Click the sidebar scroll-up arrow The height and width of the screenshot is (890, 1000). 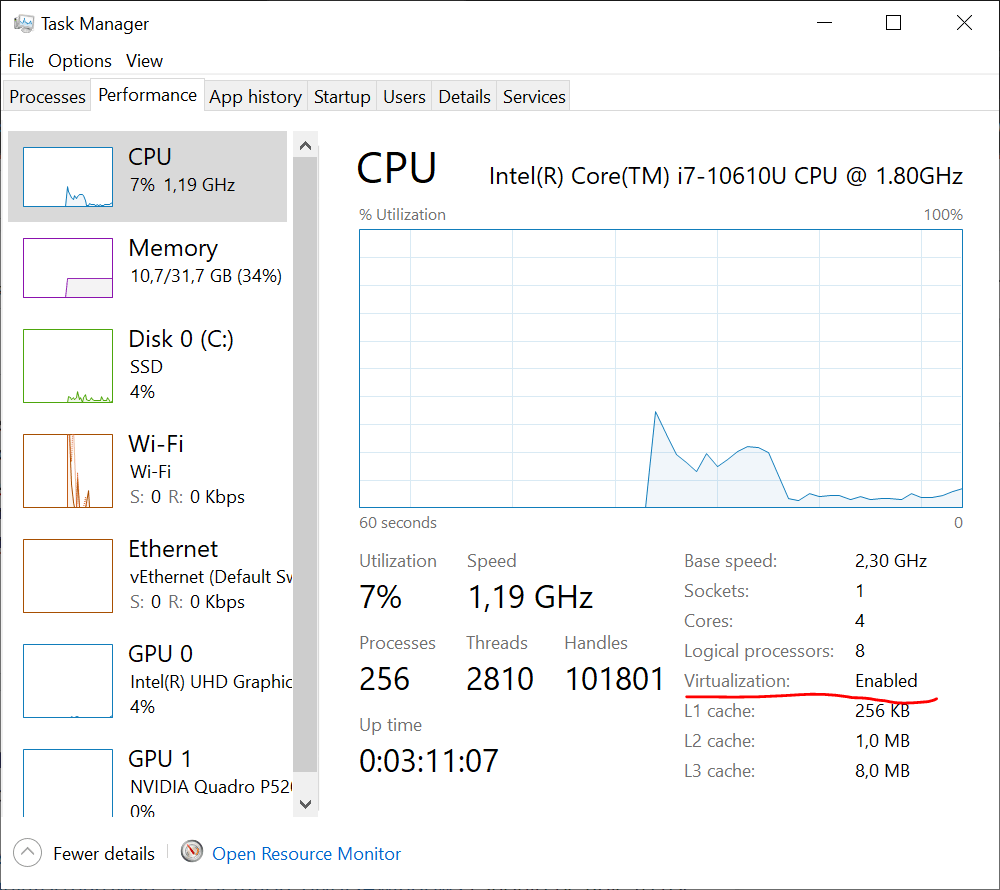pos(305,144)
